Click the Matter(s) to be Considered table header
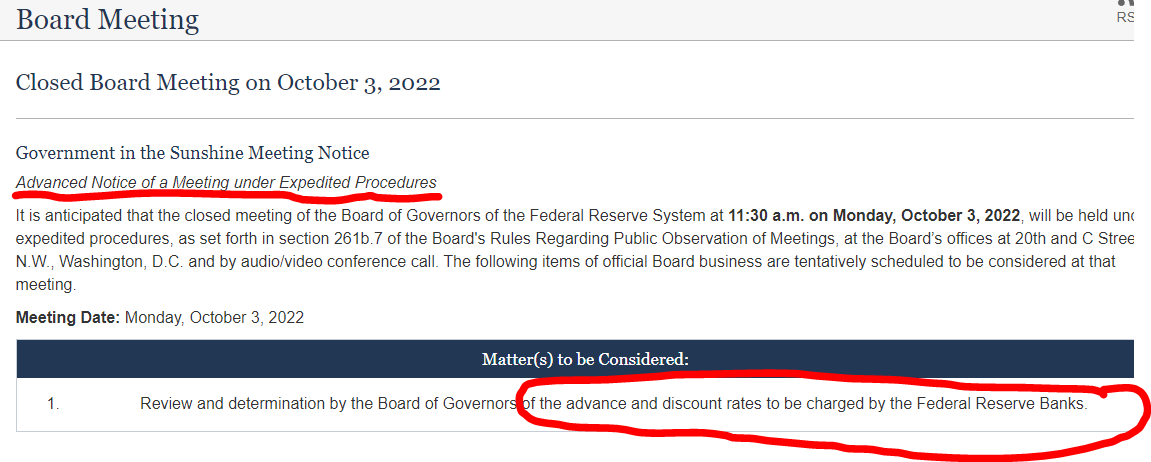This screenshot has height=462, width=1151. tap(585, 359)
